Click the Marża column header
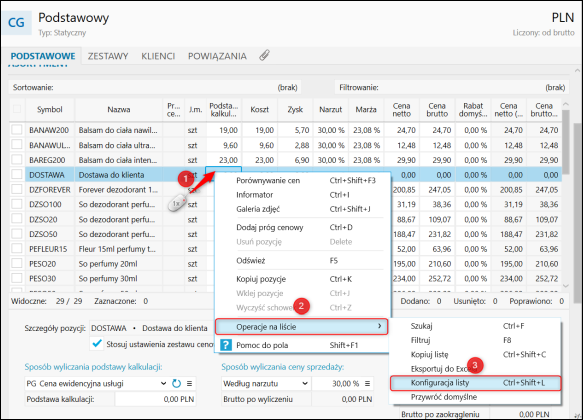The image size is (583, 420). coord(366,110)
